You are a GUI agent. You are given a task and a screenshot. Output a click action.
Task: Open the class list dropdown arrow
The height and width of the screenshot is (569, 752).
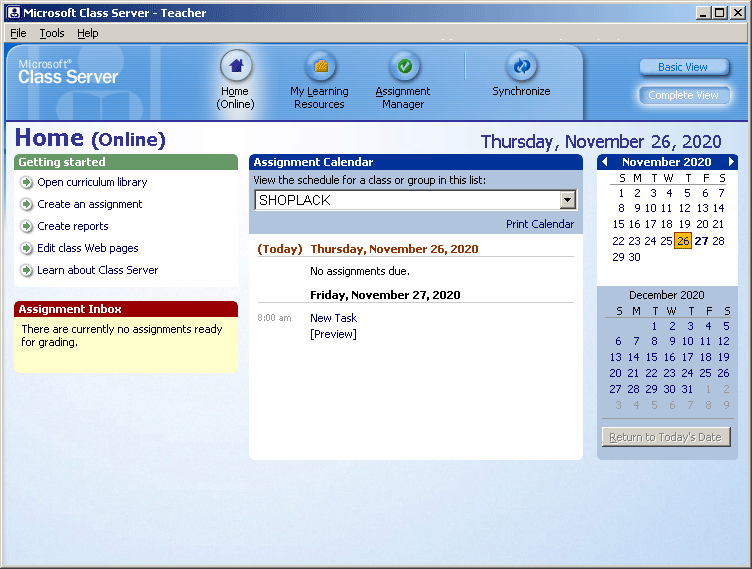568,200
